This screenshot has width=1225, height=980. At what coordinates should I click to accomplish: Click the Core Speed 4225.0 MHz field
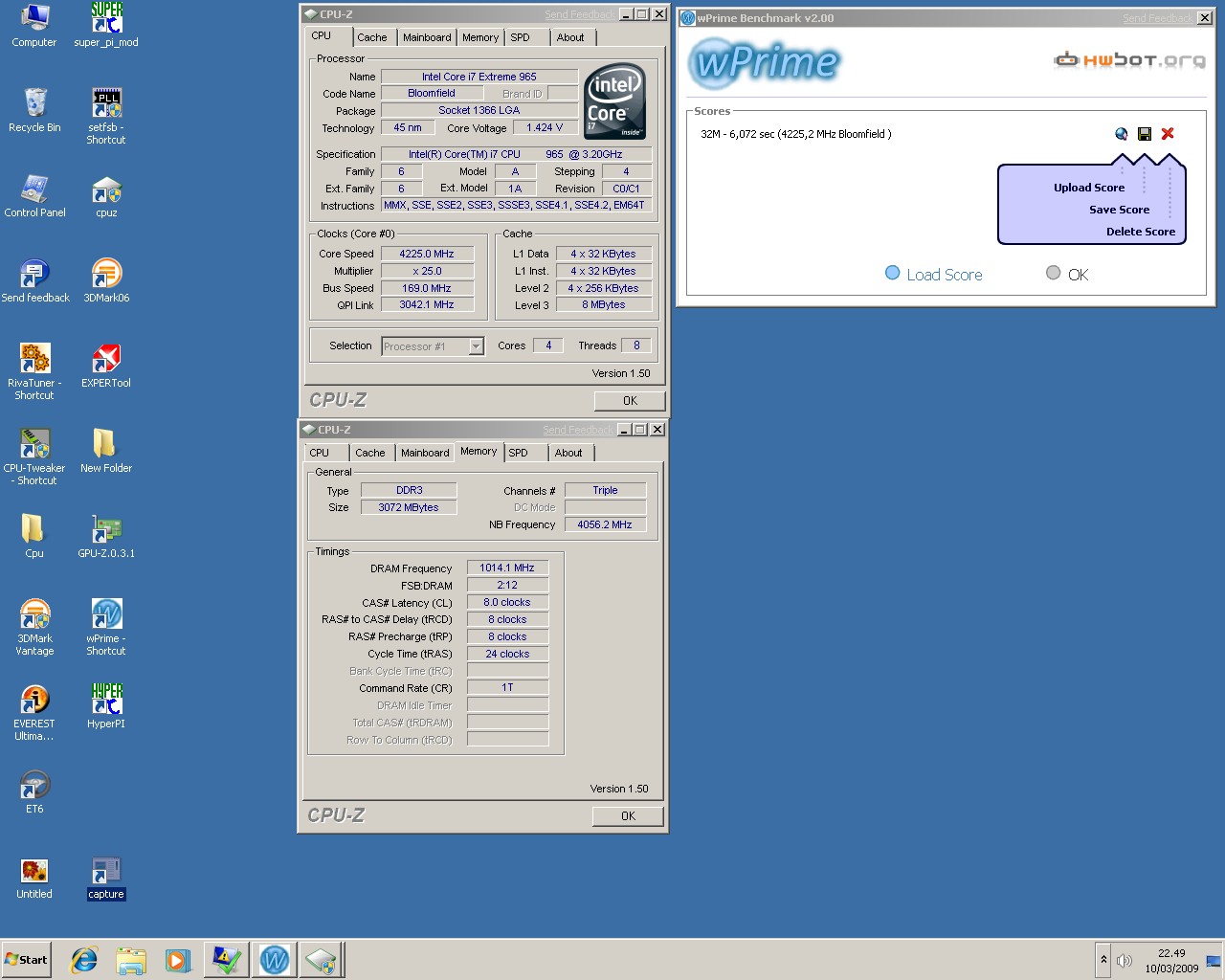[x=427, y=255]
